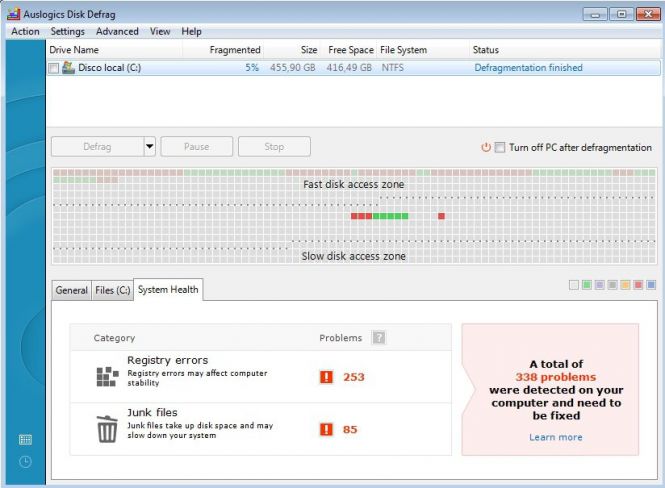Enable Turn off PC after defragmentation
The height and width of the screenshot is (488, 665).
[x=500, y=148]
